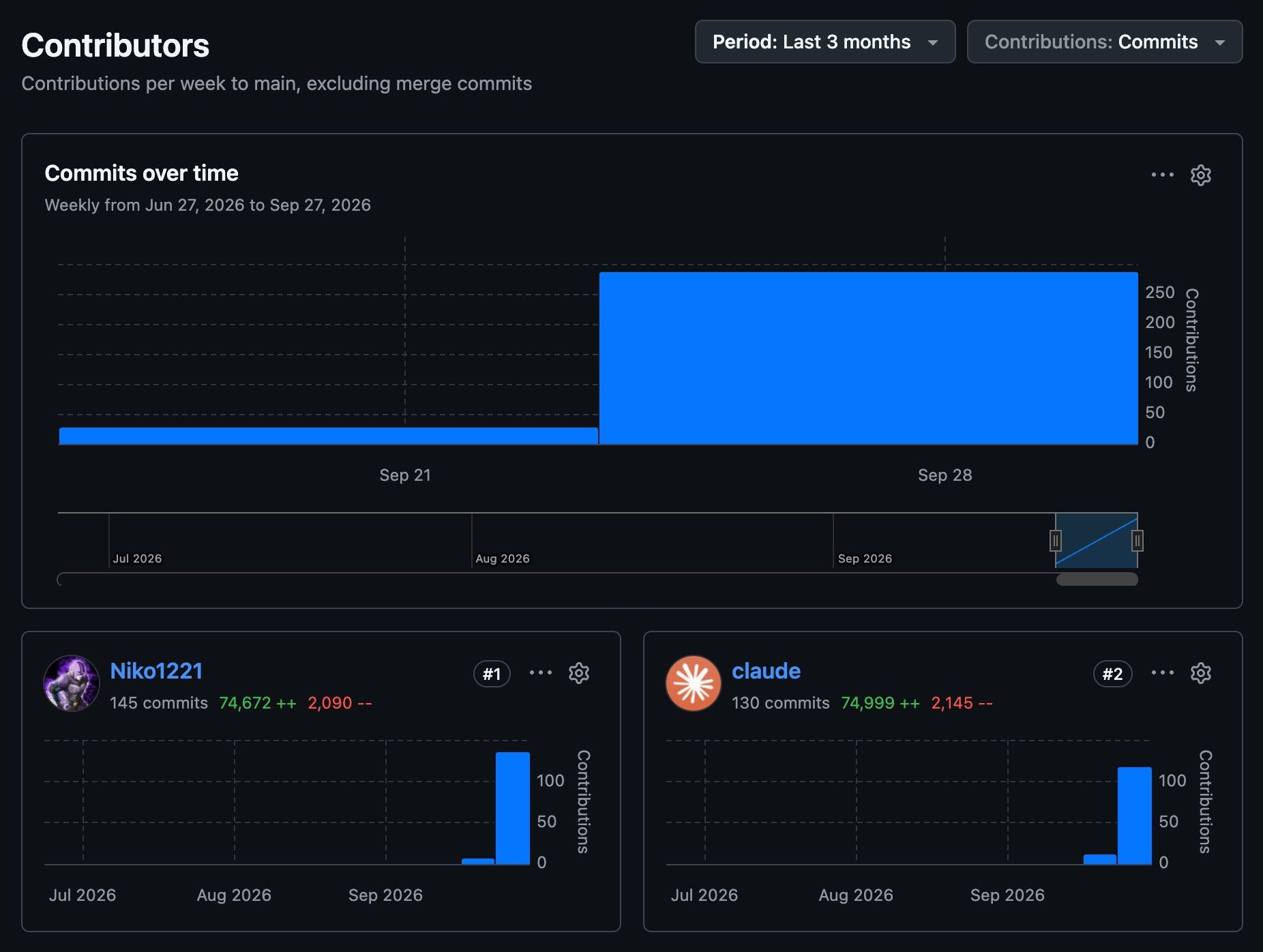This screenshot has height=952, width=1263.
Task: Open three-dot menu on Commits over time chart
Action: [1163, 175]
